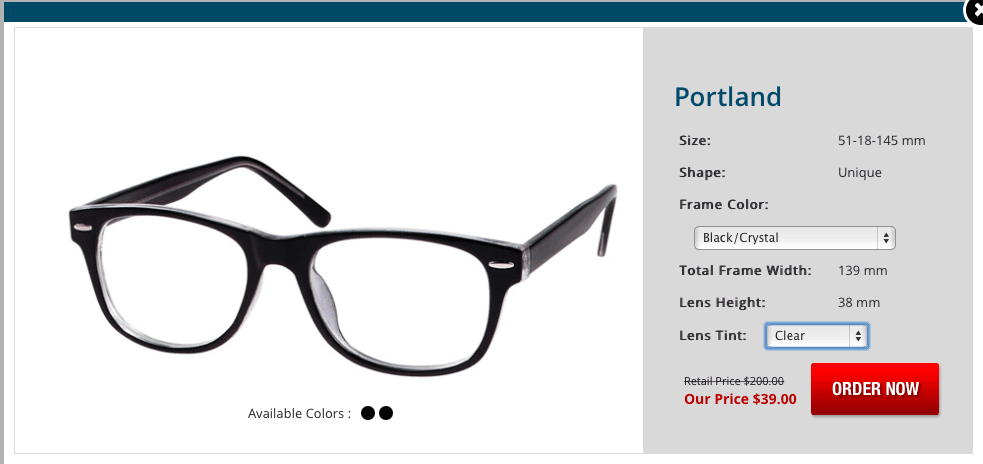Click the 38 mm lens height value
This screenshot has width=983, height=464.
click(859, 303)
